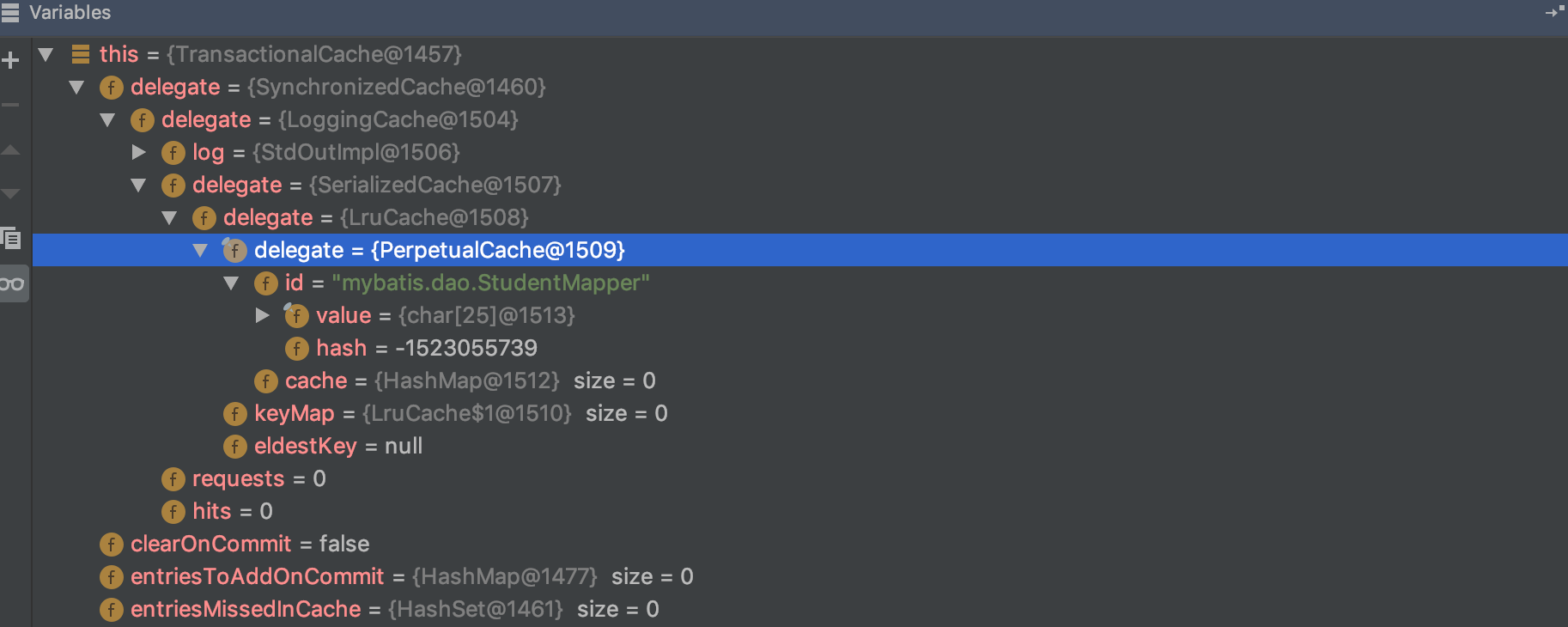Expand the value char[25] node

coord(263,316)
